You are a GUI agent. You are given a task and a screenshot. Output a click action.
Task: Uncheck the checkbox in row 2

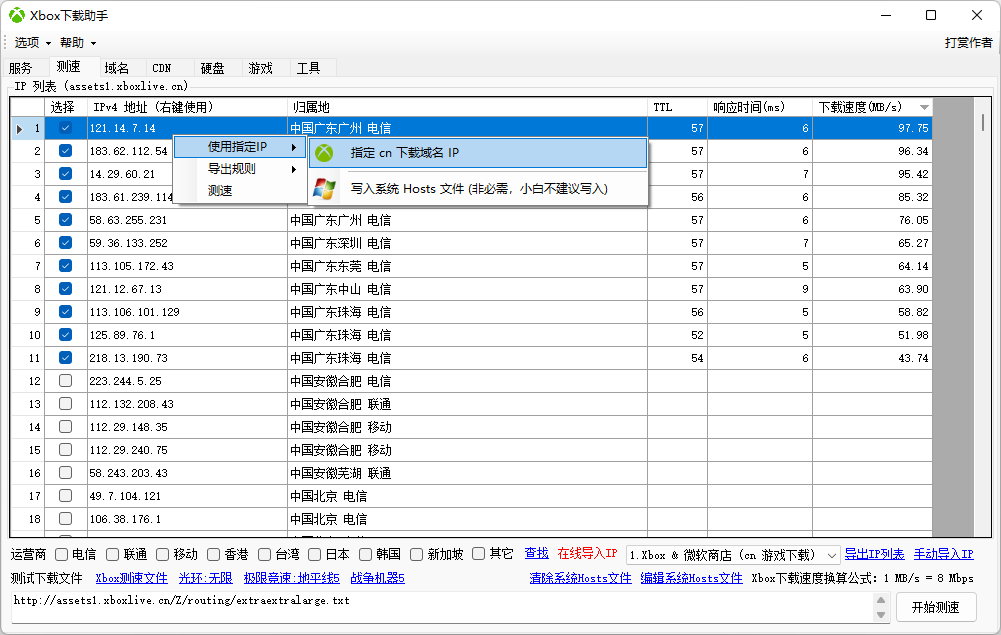pos(65,151)
